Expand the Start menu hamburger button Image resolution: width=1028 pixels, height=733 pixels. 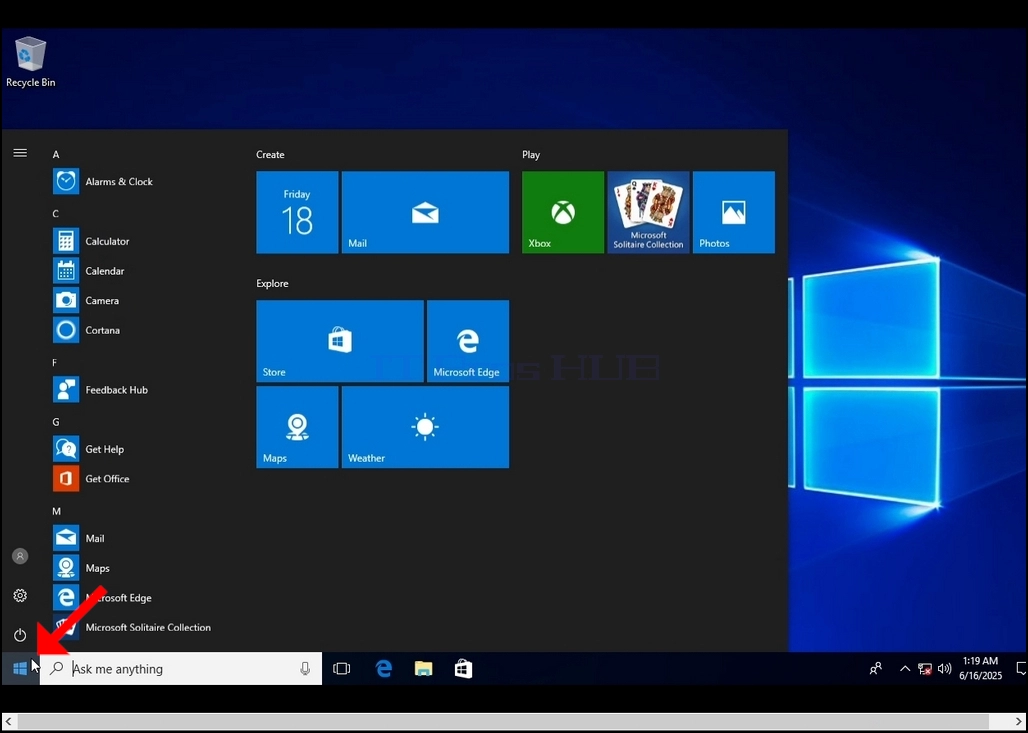click(x=20, y=153)
